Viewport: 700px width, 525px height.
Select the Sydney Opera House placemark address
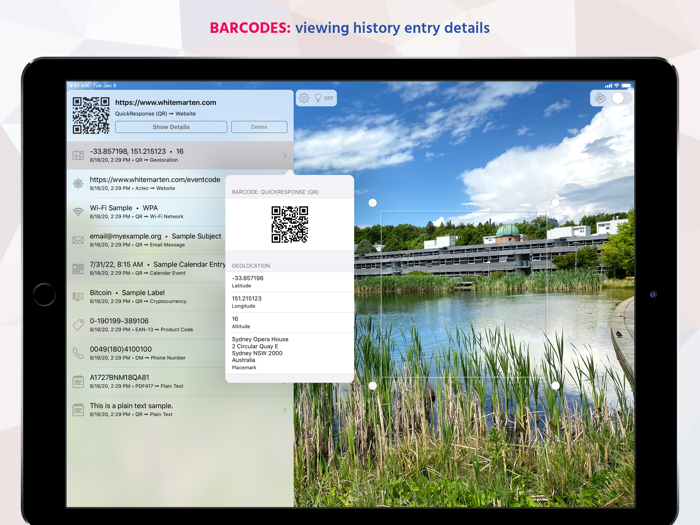click(260, 350)
